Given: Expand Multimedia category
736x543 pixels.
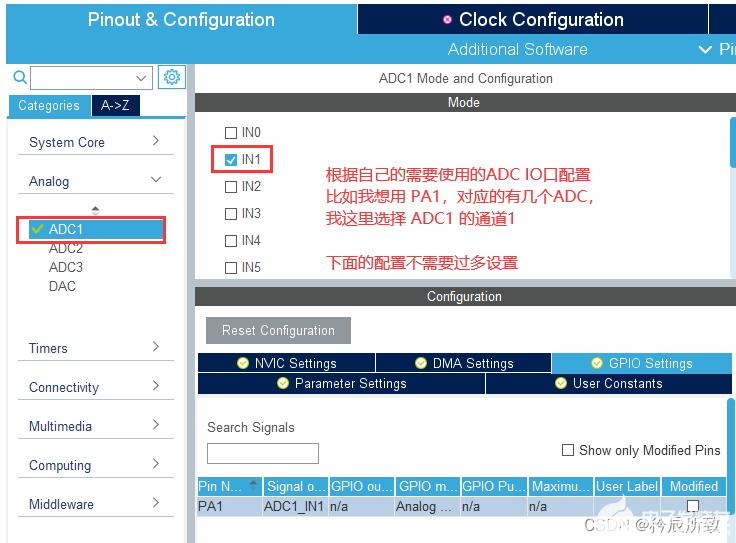Looking at the screenshot, I should [95, 426].
